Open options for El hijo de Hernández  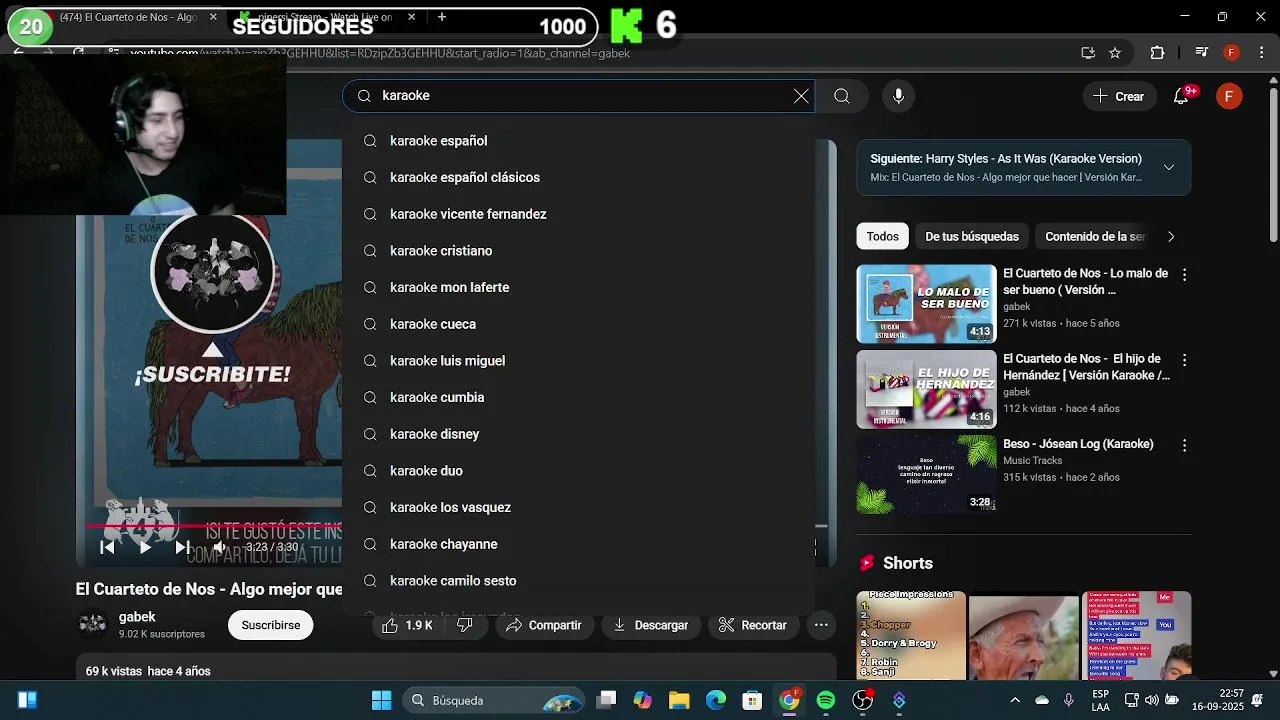(1184, 360)
